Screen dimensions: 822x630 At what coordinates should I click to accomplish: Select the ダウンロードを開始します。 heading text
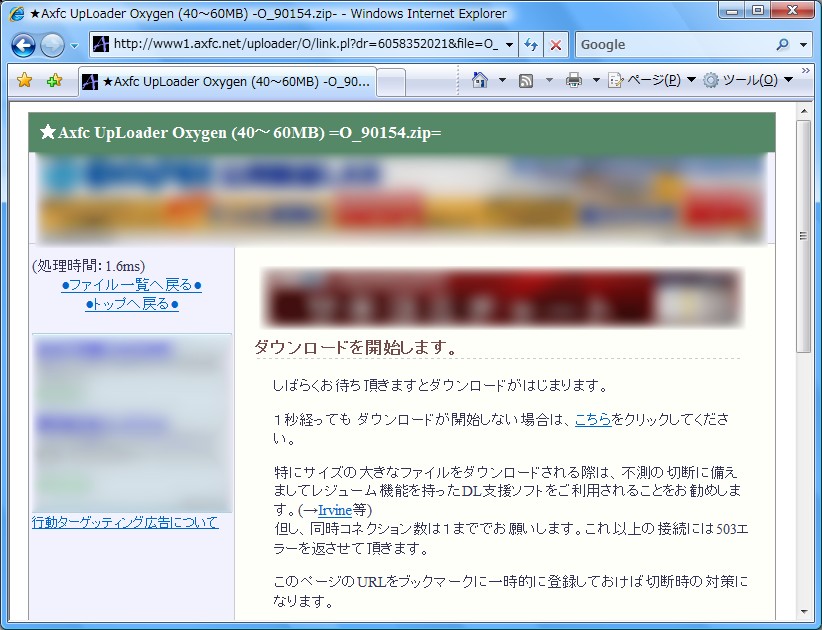tap(356, 347)
